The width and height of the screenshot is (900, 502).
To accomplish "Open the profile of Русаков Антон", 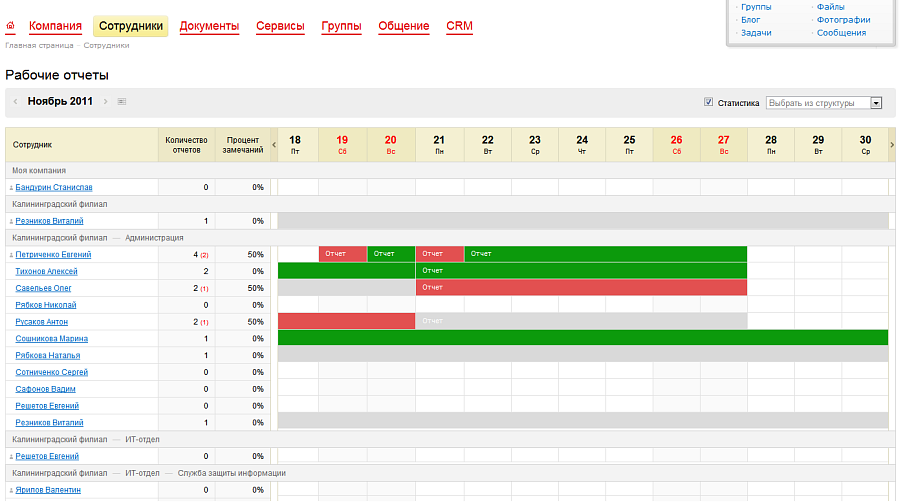I will 42,322.
